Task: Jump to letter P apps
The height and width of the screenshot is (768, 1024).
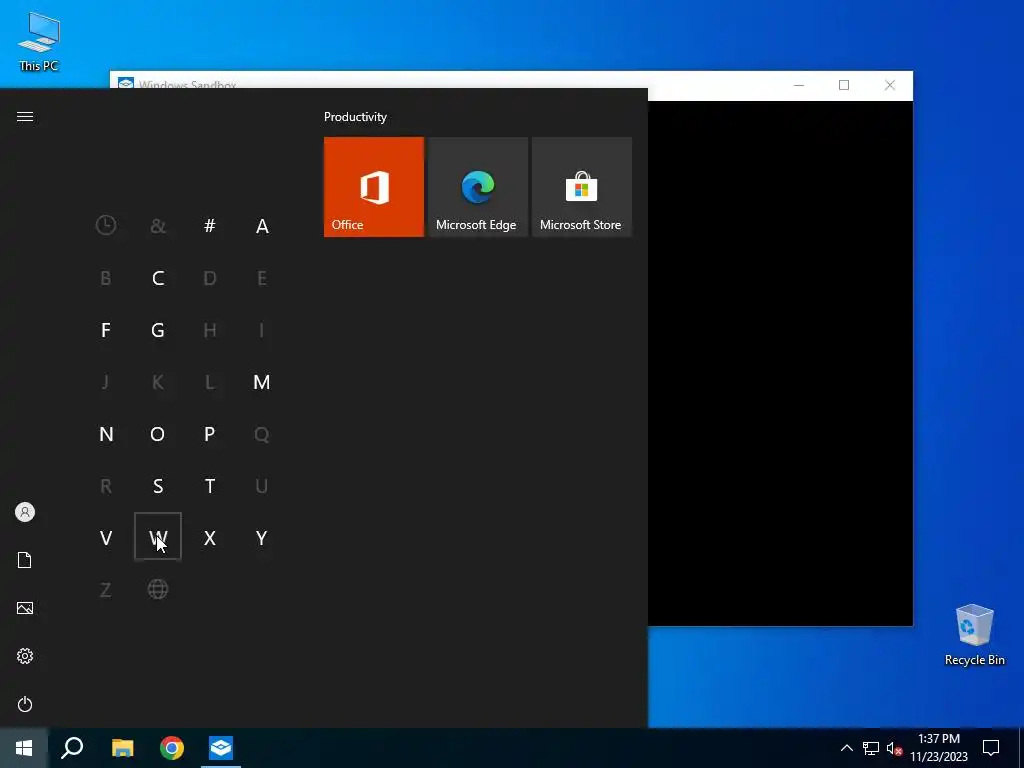Action: [x=210, y=434]
